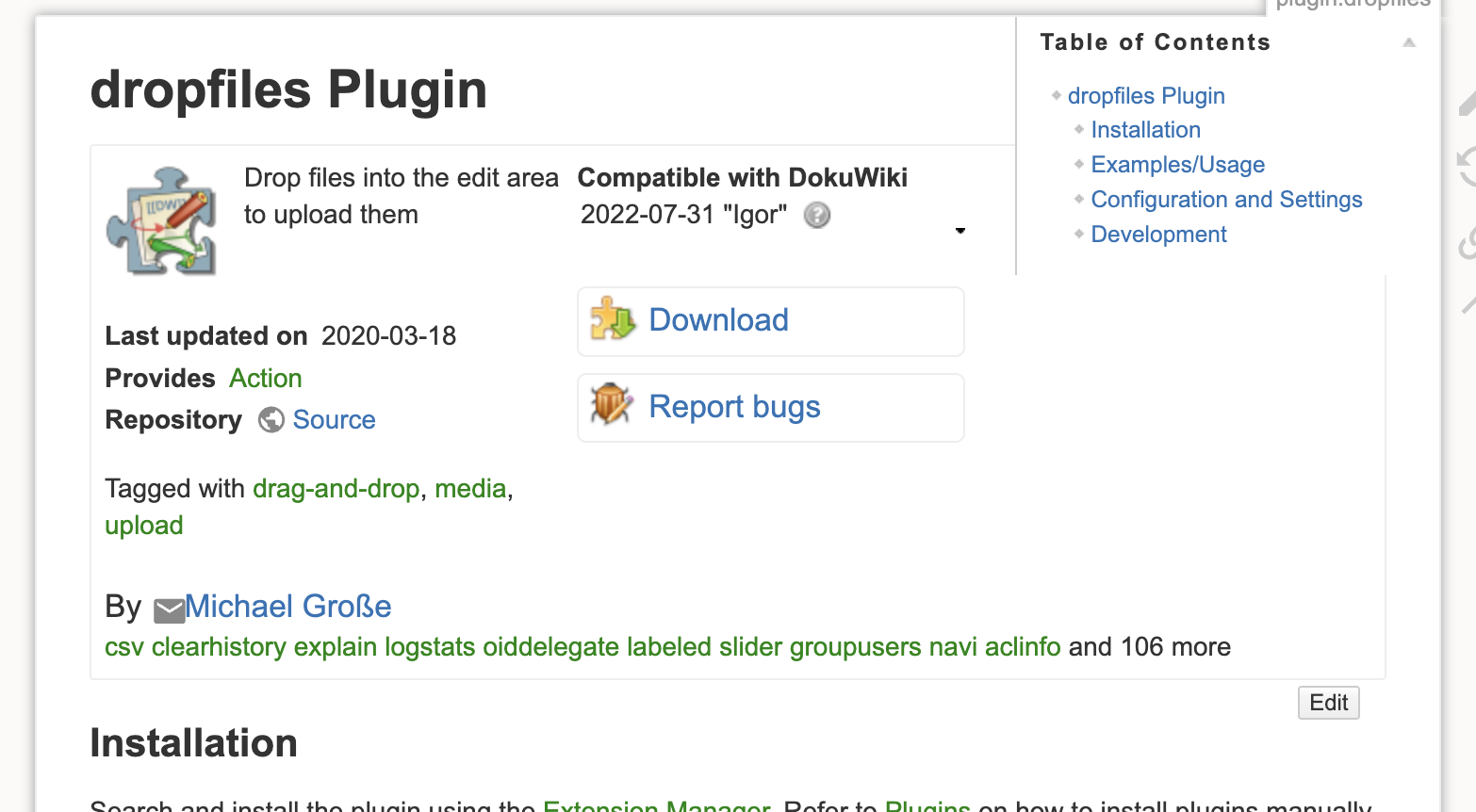This screenshot has width=1476, height=812.
Task: Open the drag-and-drop tag link
Action: tap(336, 489)
